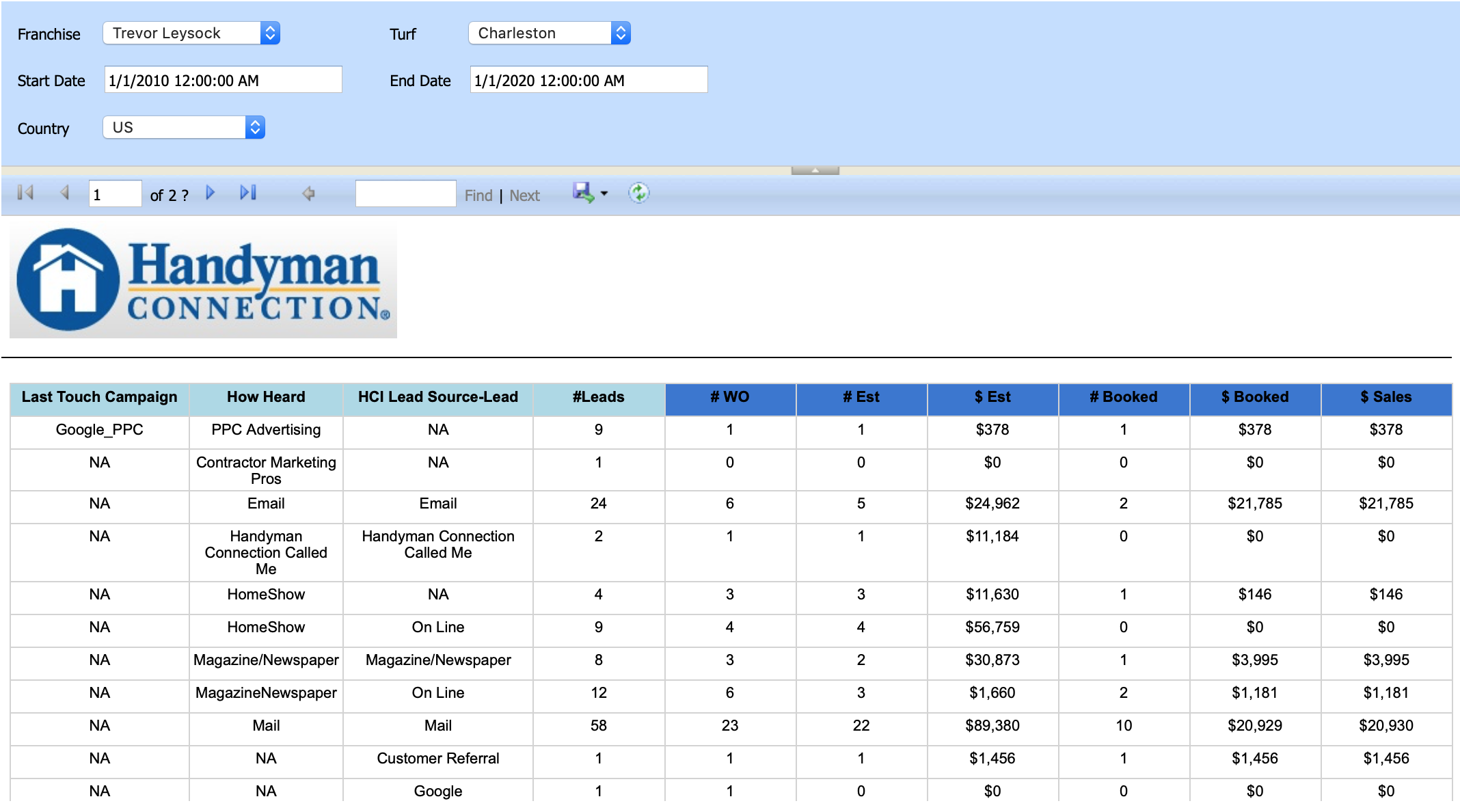The image size is (1460, 812).
Task: Click the $1,660 estimate value
Action: pyautogui.click(x=992, y=693)
